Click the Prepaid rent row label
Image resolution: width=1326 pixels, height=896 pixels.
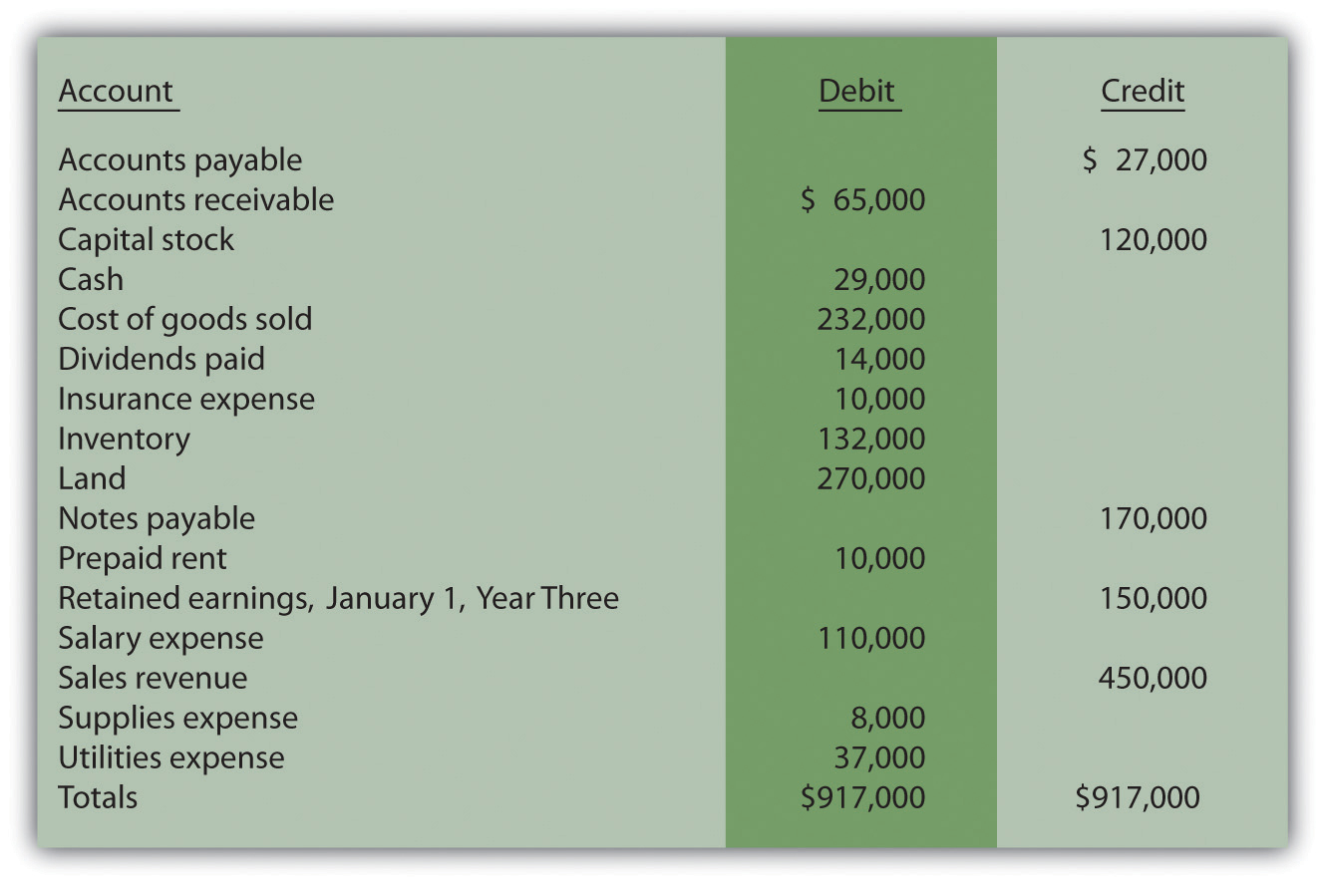pyautogui.click(x=143, y=559)
